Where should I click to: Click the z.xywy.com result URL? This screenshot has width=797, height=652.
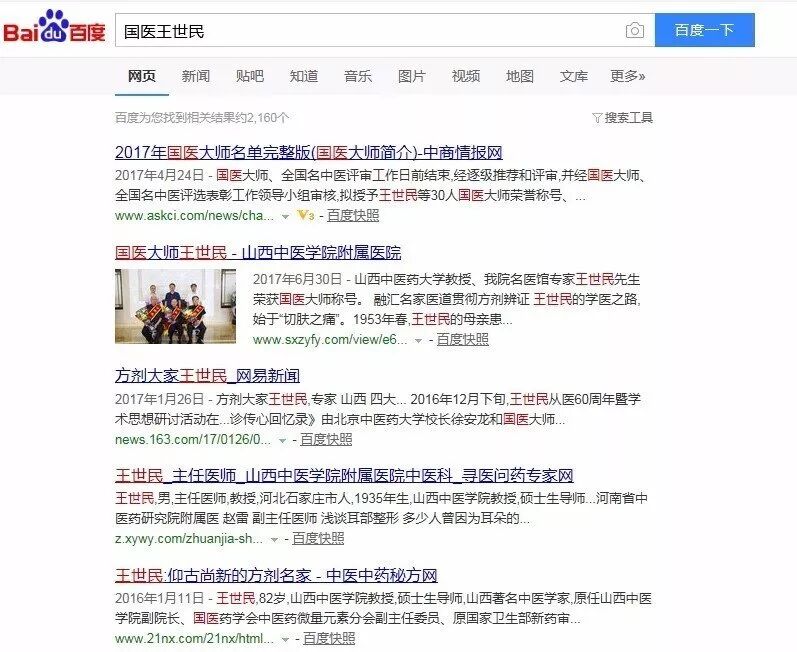pos(189,539)
